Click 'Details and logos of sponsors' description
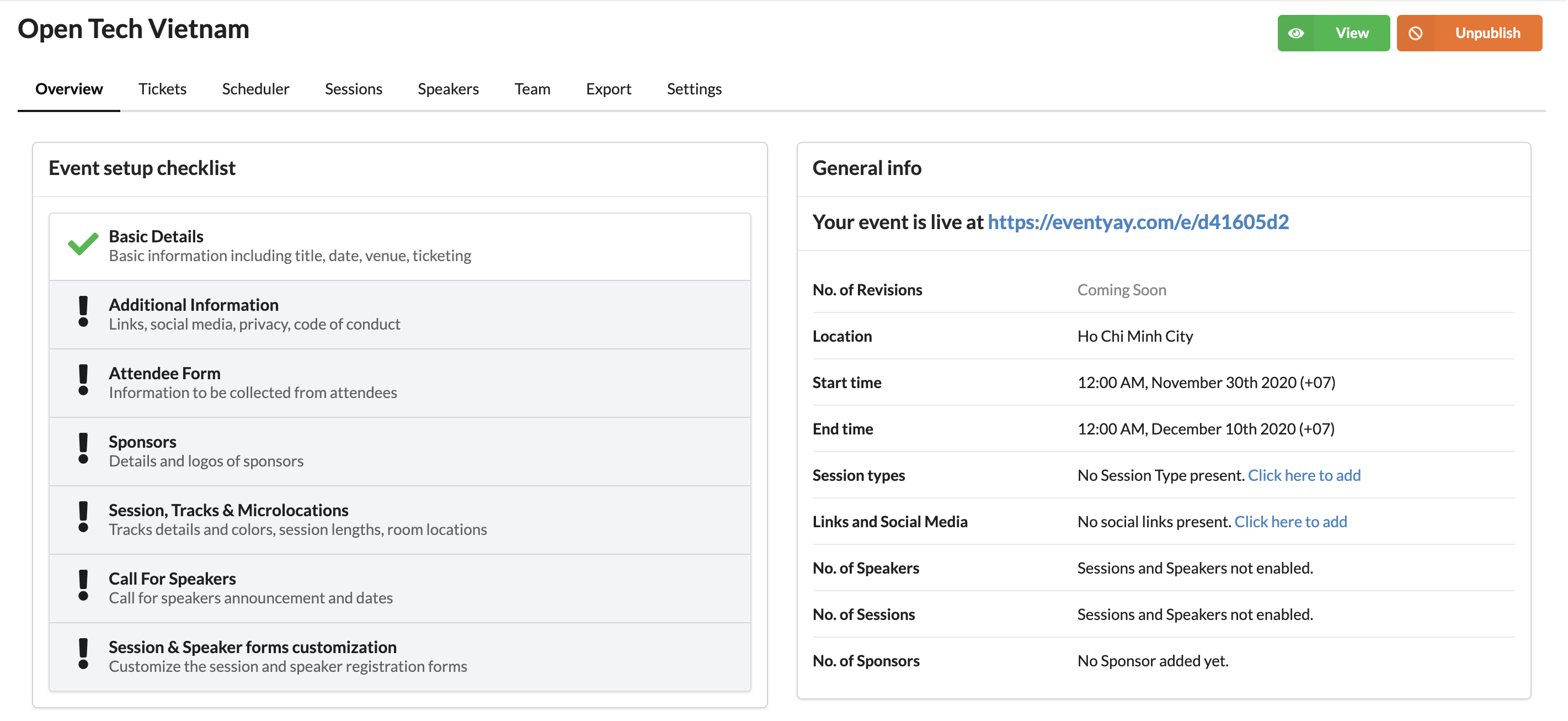This screenshot has height=721, width=1568. (x=206, y=461)
